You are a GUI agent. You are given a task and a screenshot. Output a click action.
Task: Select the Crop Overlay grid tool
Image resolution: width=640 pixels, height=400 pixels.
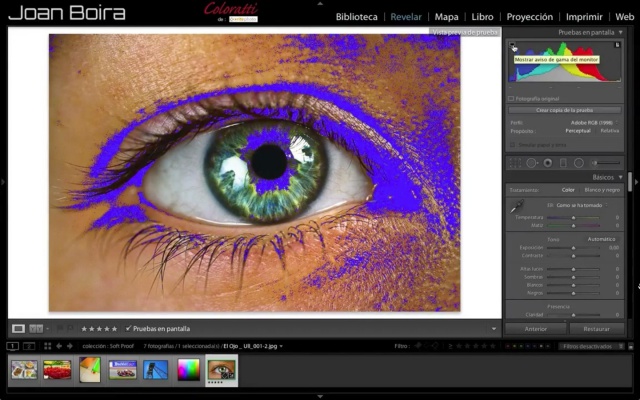pyautogui.click(x=515, y=163)
